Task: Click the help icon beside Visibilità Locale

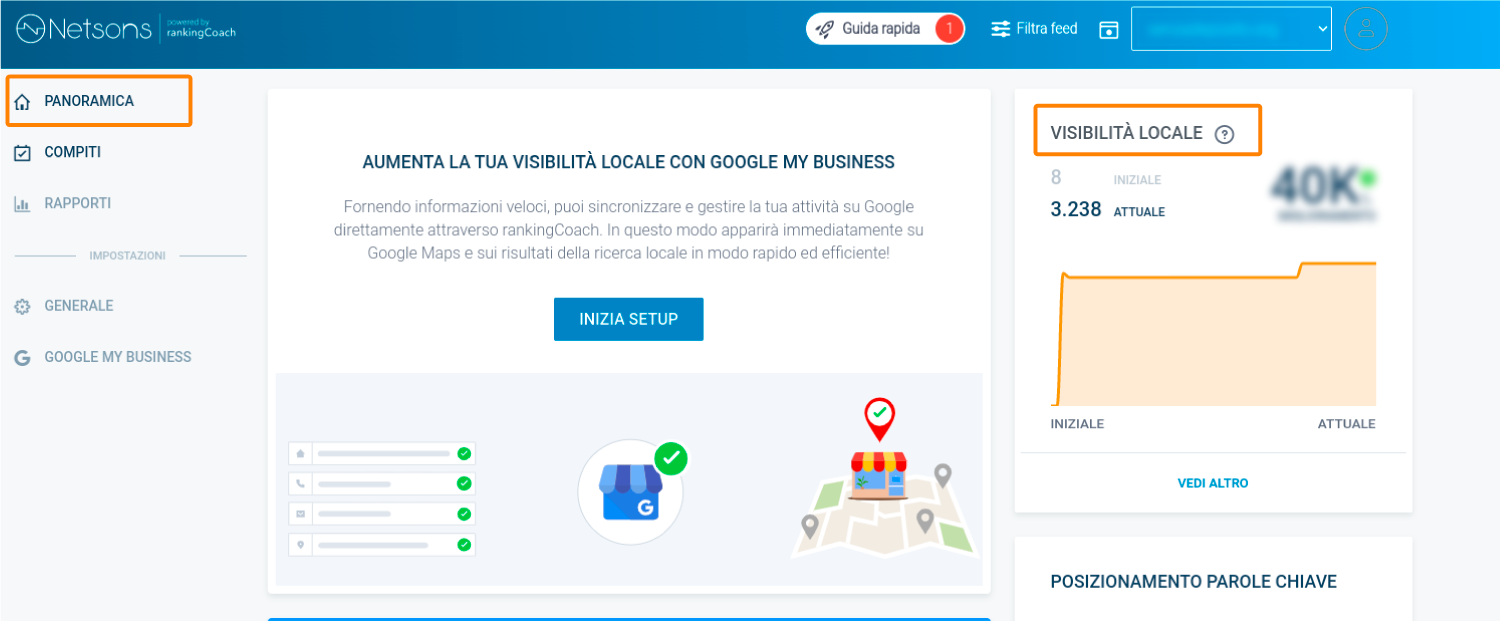Action: click(x=1224, y=134)
